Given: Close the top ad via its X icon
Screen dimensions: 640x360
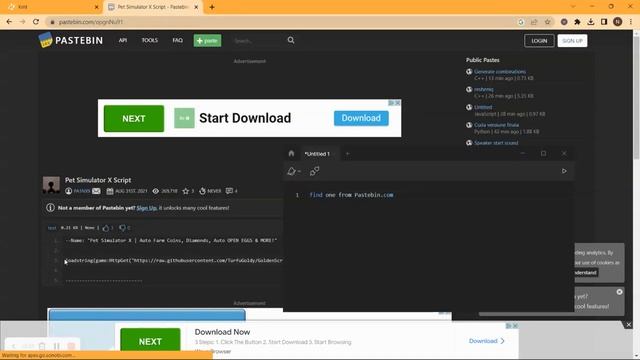Looking at the screenshot, I should pos(398,103).
